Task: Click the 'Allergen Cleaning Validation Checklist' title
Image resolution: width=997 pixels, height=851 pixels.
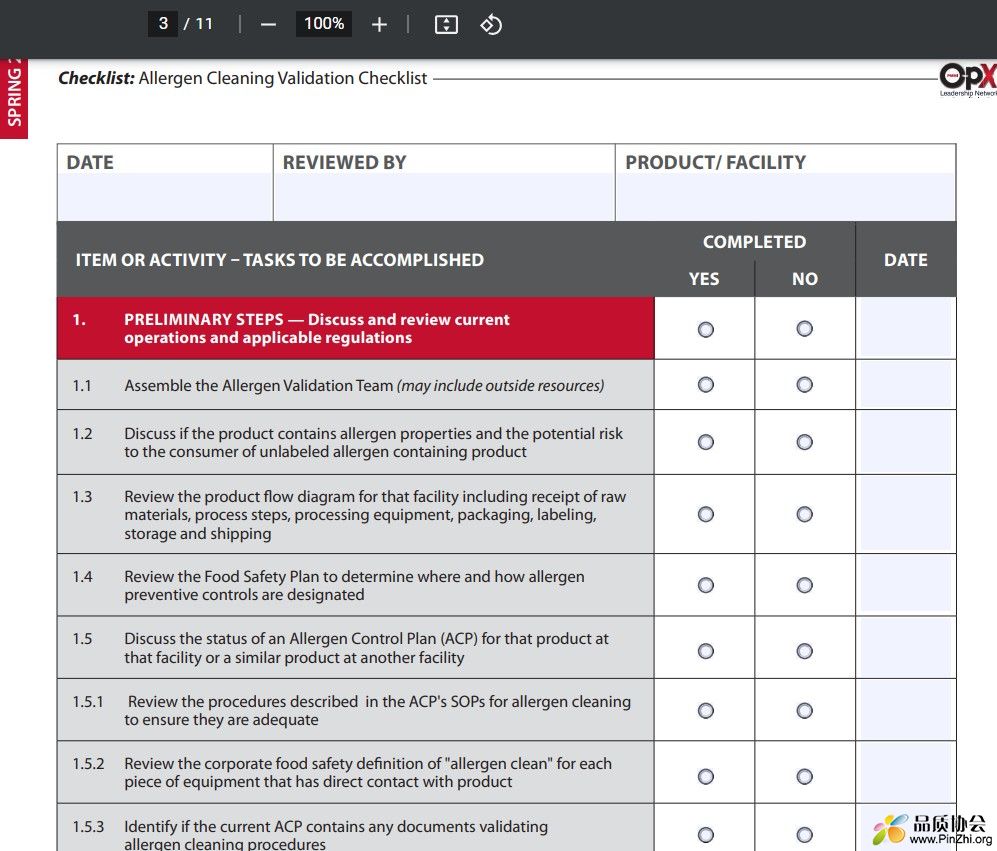Action: pyautogui.click(x=283, y=78)
